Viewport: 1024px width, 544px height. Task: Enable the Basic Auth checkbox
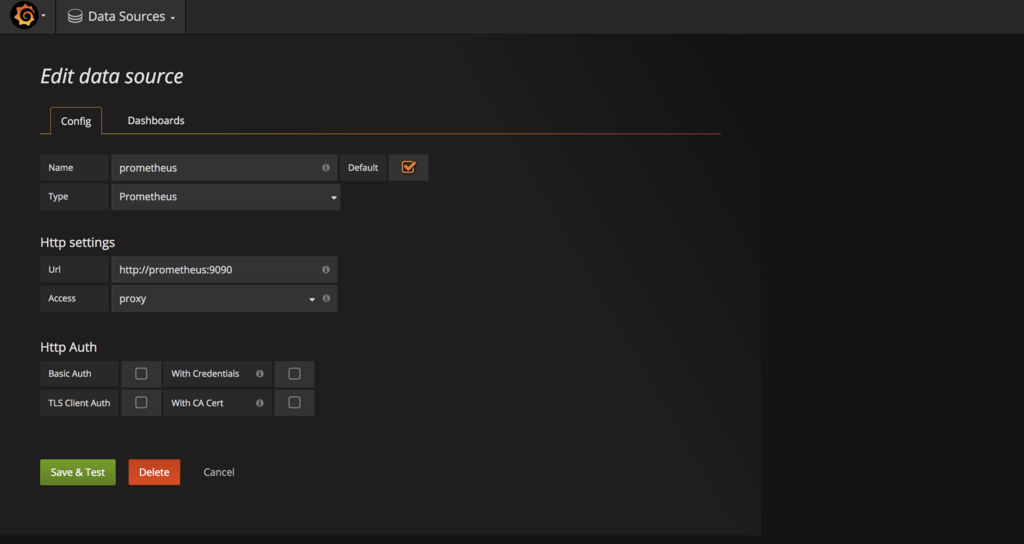click(141, 374)
